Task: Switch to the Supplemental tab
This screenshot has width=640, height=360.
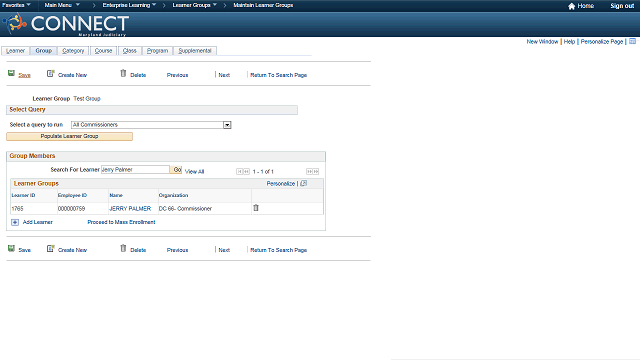Action: [x=195, y=51]
